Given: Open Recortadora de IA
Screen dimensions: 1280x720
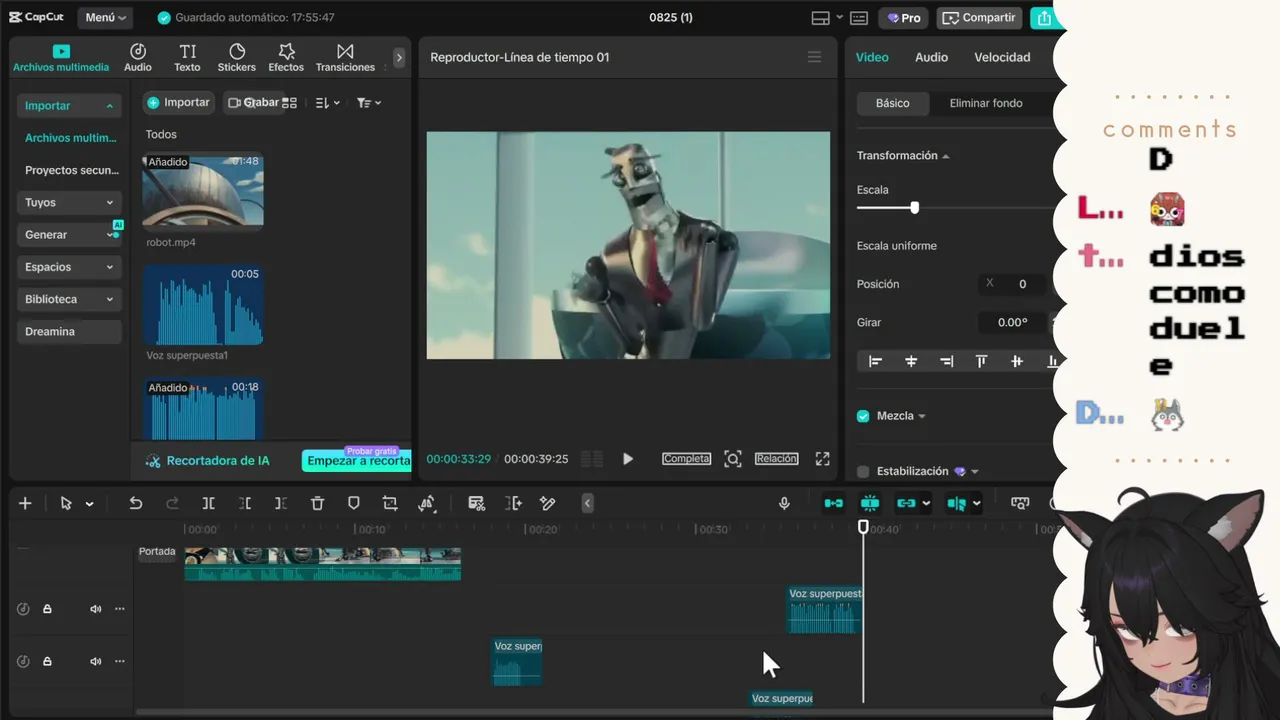Looking at the screenshot, I should tap(208, 461).
